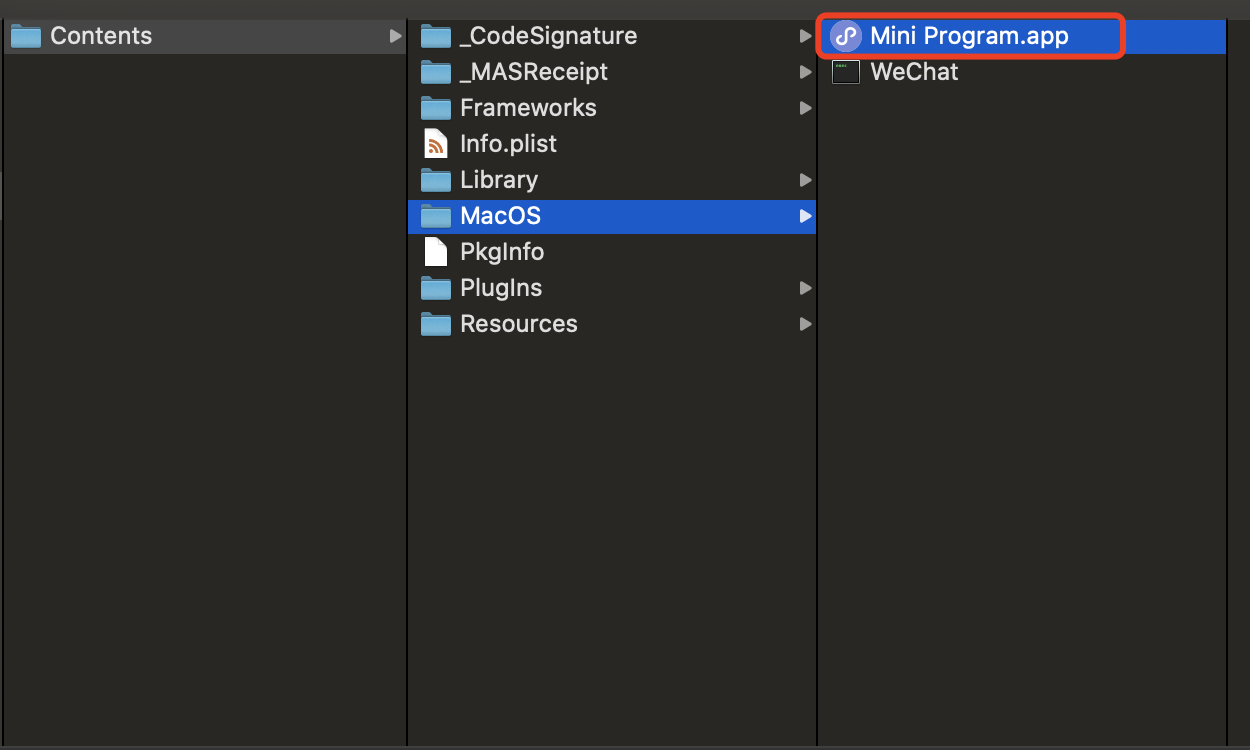Click the MacOS folder disclosure arrow
The width and height of the screenshot is (1250, 750).
[x=806, y=216]
